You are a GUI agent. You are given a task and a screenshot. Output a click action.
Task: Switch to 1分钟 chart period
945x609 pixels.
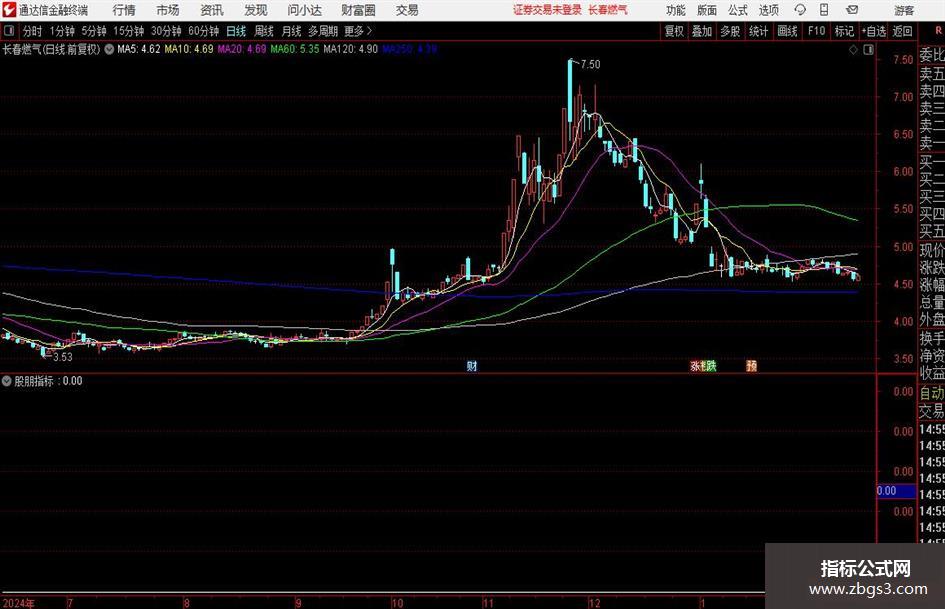(x=62, y=31)
